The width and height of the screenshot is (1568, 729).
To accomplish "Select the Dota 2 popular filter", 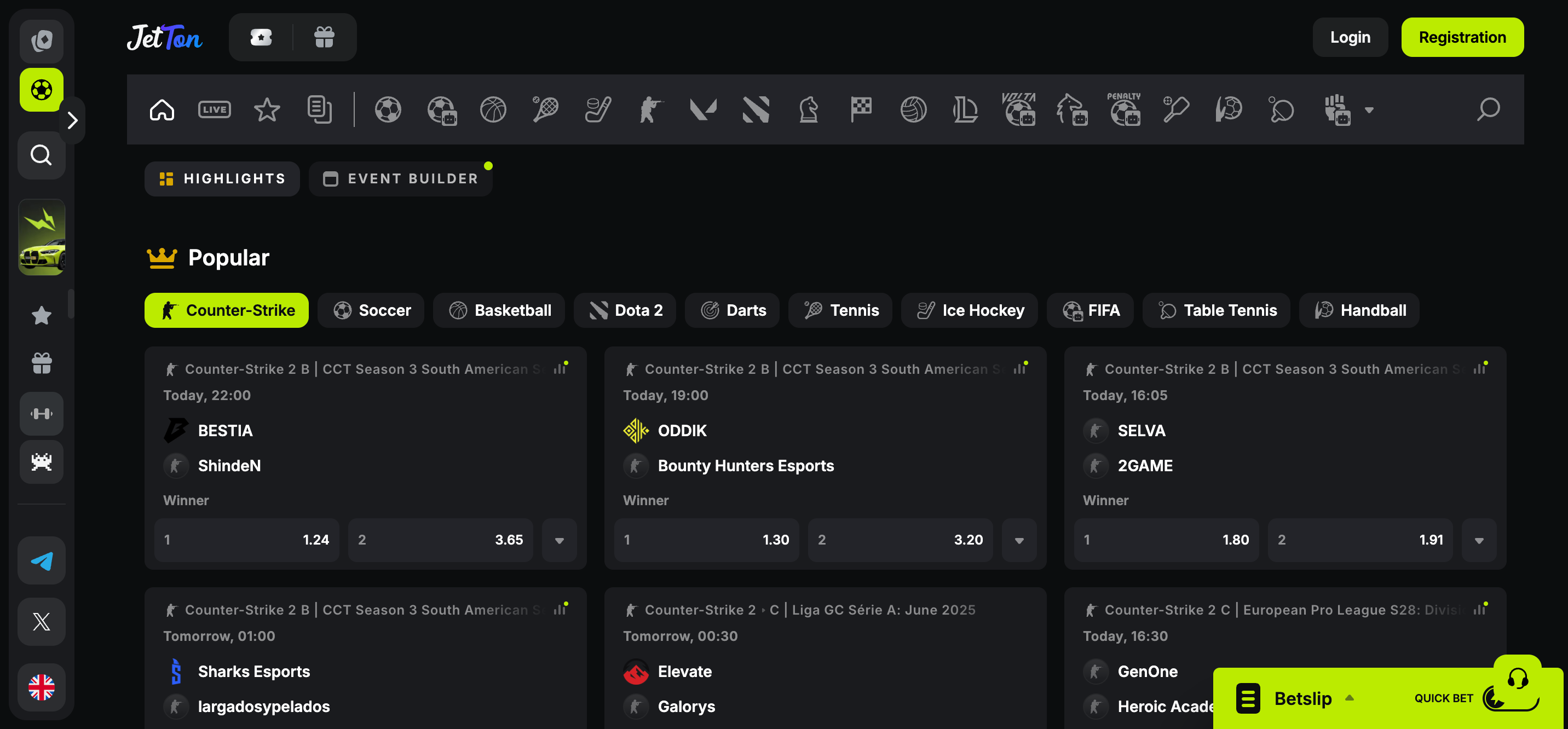I will pos(625,310).
